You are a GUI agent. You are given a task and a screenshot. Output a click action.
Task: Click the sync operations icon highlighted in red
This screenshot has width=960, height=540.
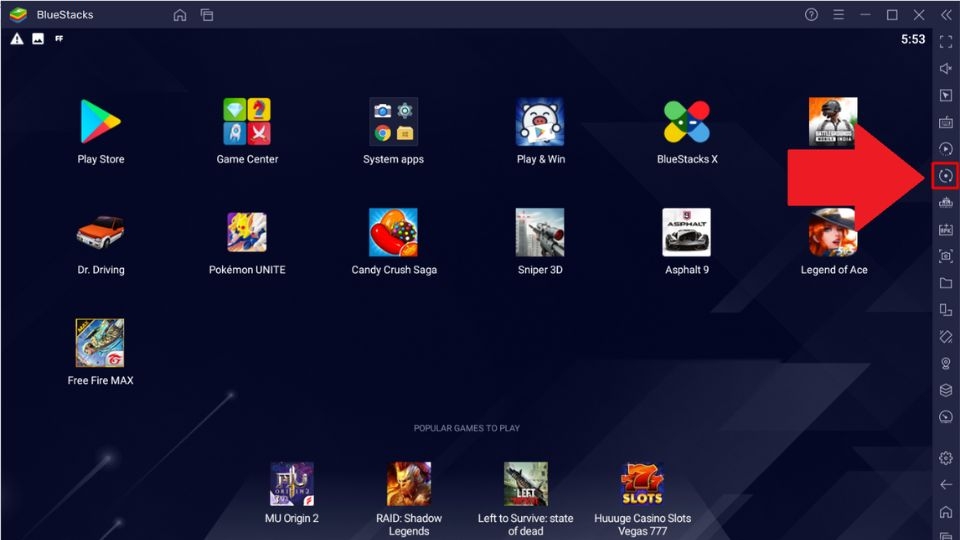(946, 176)
